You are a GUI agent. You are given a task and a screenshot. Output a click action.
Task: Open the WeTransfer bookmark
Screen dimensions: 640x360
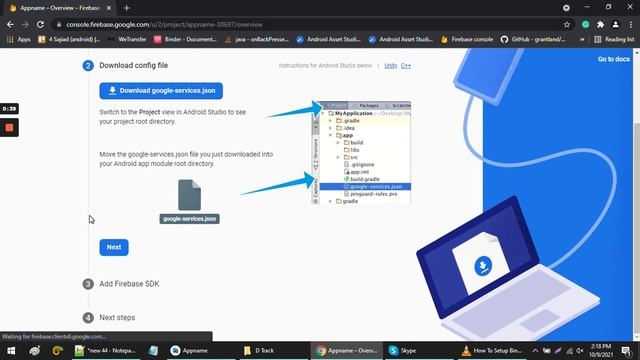(127, 39)
